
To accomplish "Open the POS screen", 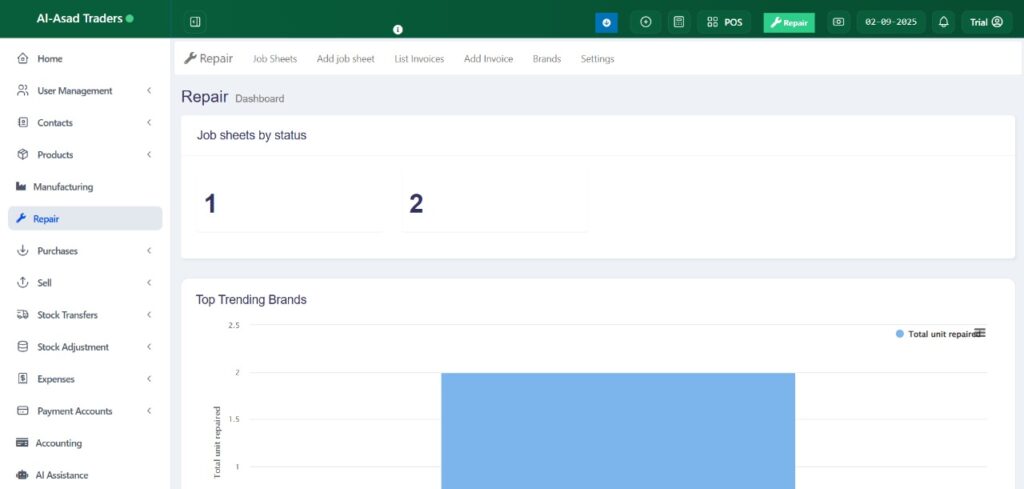I will [725, 22].
